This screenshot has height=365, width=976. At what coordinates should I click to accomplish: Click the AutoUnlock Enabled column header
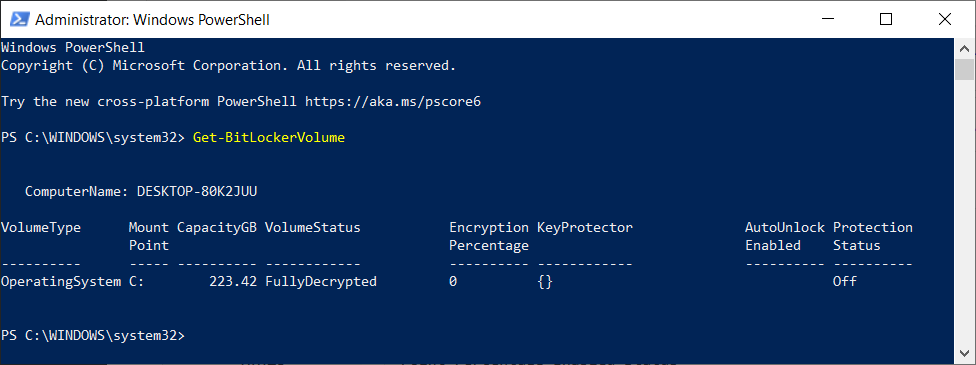[784, 236]
